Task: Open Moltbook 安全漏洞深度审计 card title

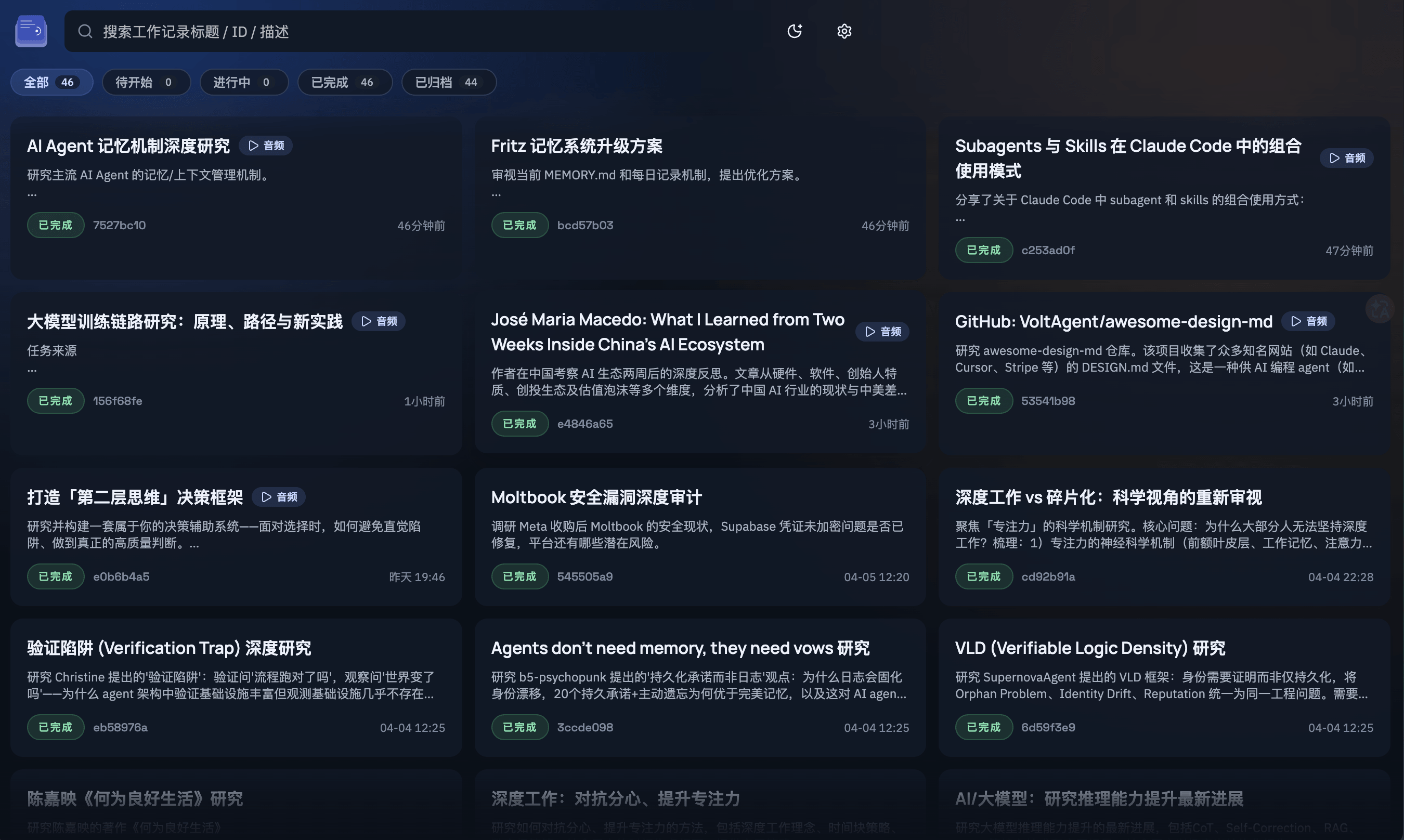Action: click(596, 497)
